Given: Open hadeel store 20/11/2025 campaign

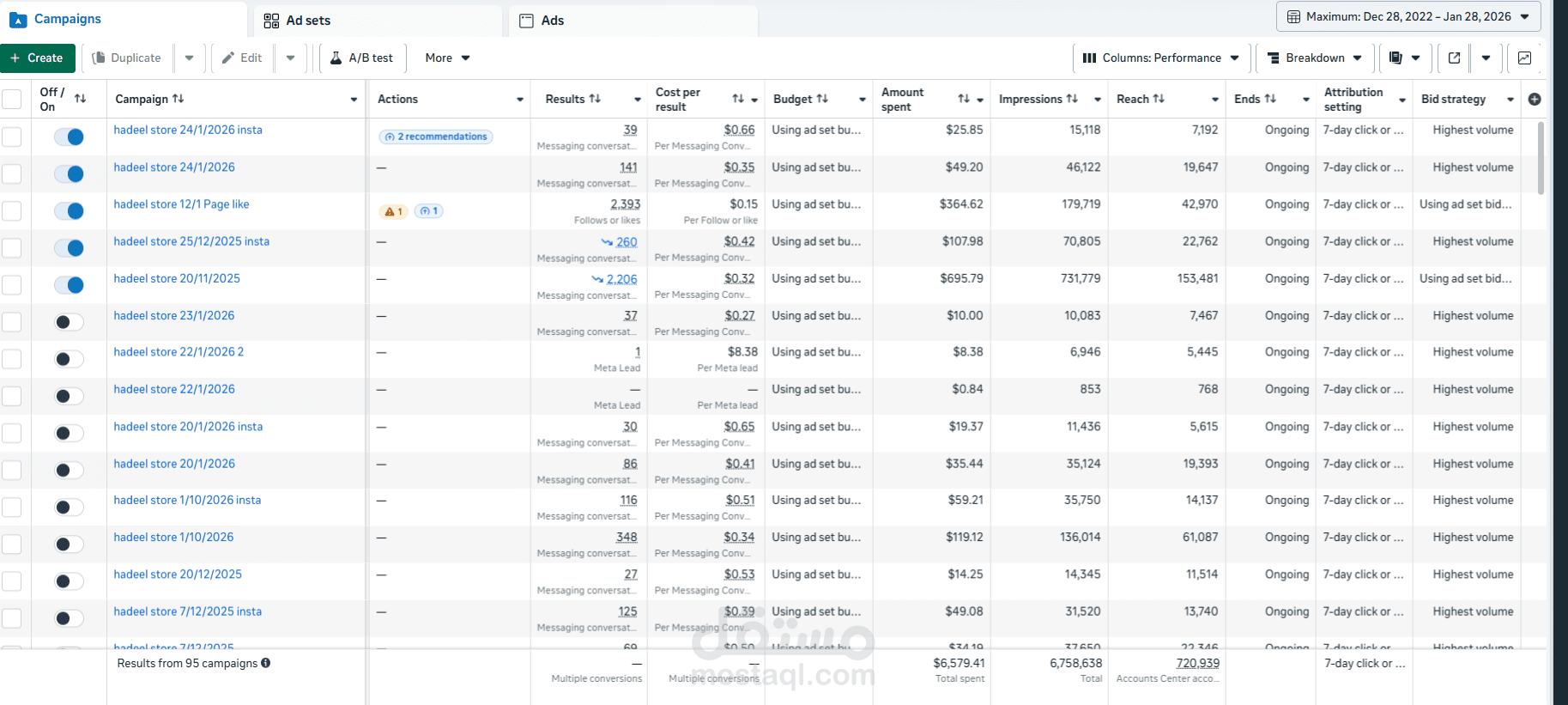Looking at the screenshot, I should pos(177,278).
